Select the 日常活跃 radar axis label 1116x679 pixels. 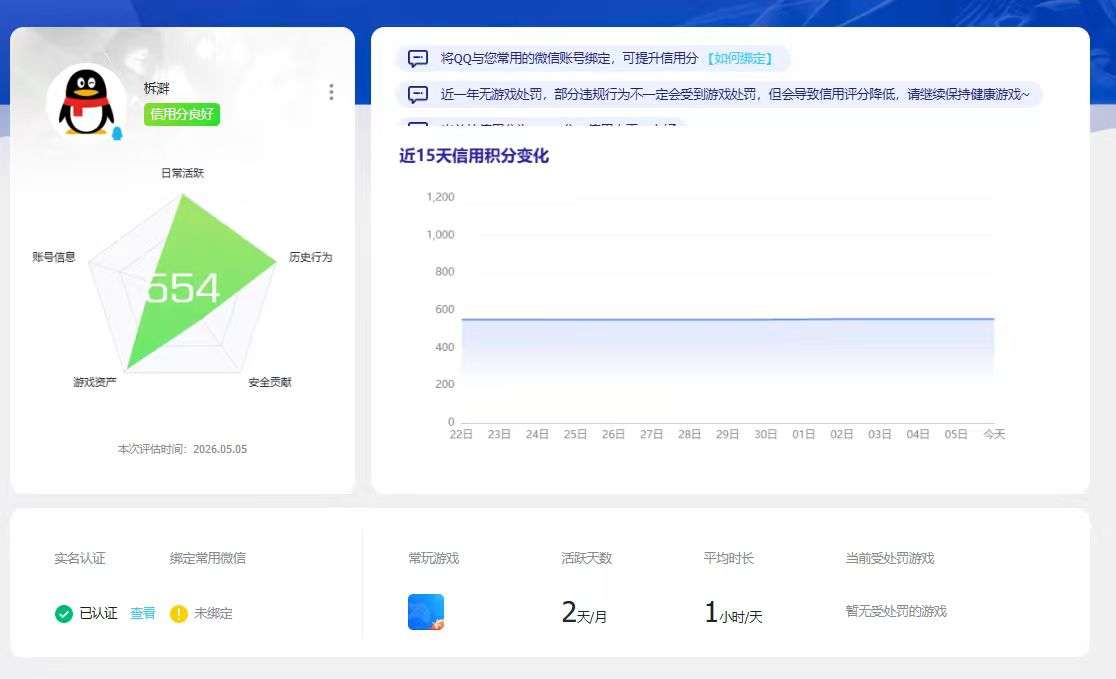point(182,173)
